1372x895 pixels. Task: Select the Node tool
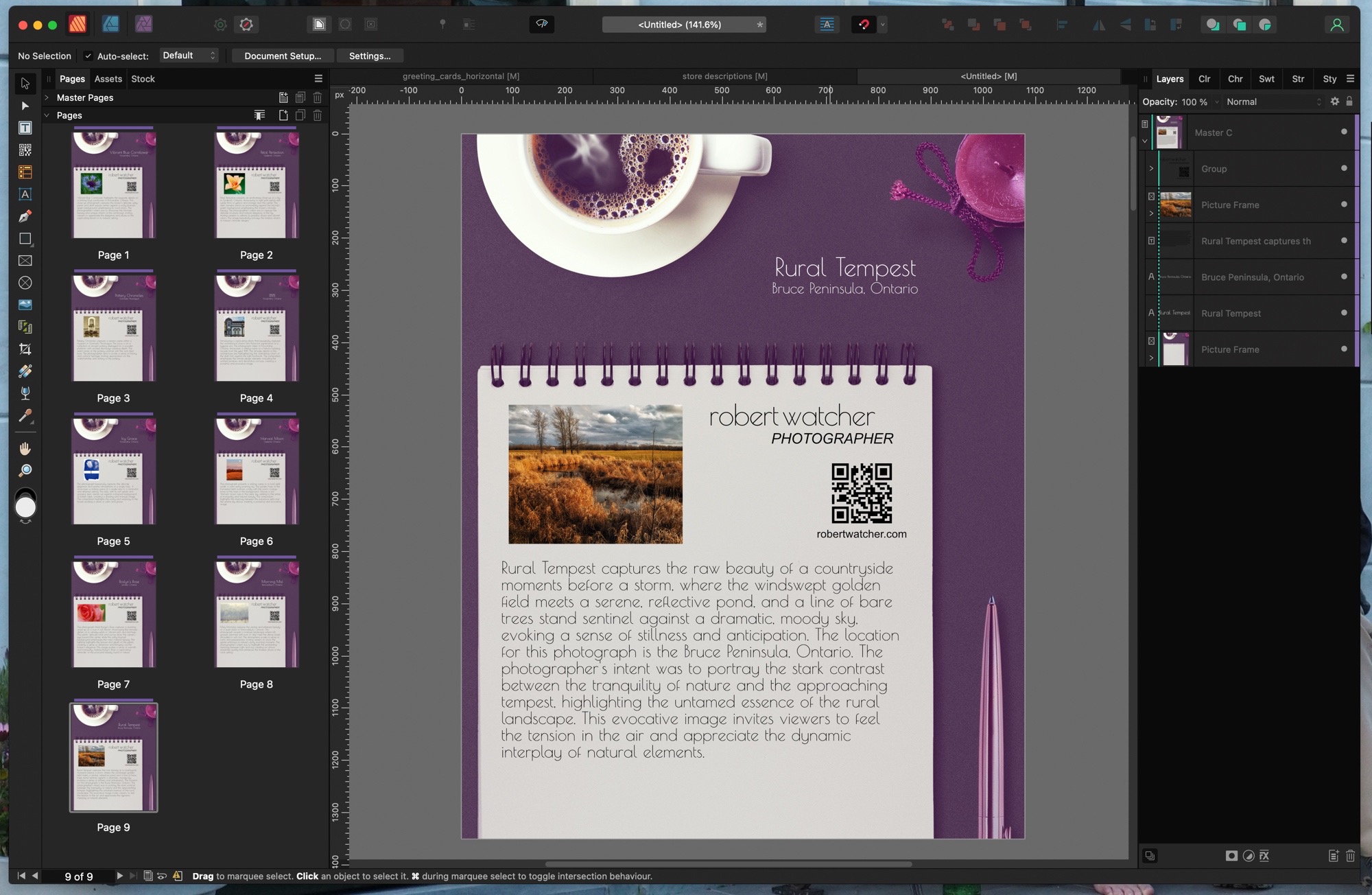click(x=25, y=106)
